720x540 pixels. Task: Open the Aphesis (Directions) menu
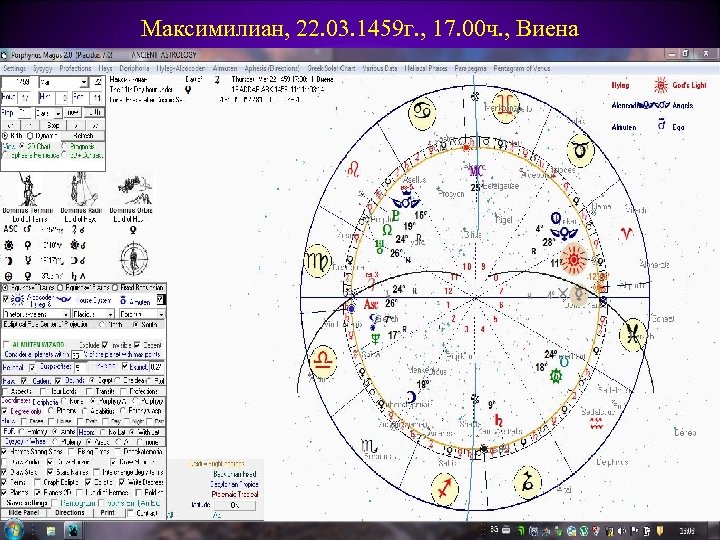click(272, 68)
